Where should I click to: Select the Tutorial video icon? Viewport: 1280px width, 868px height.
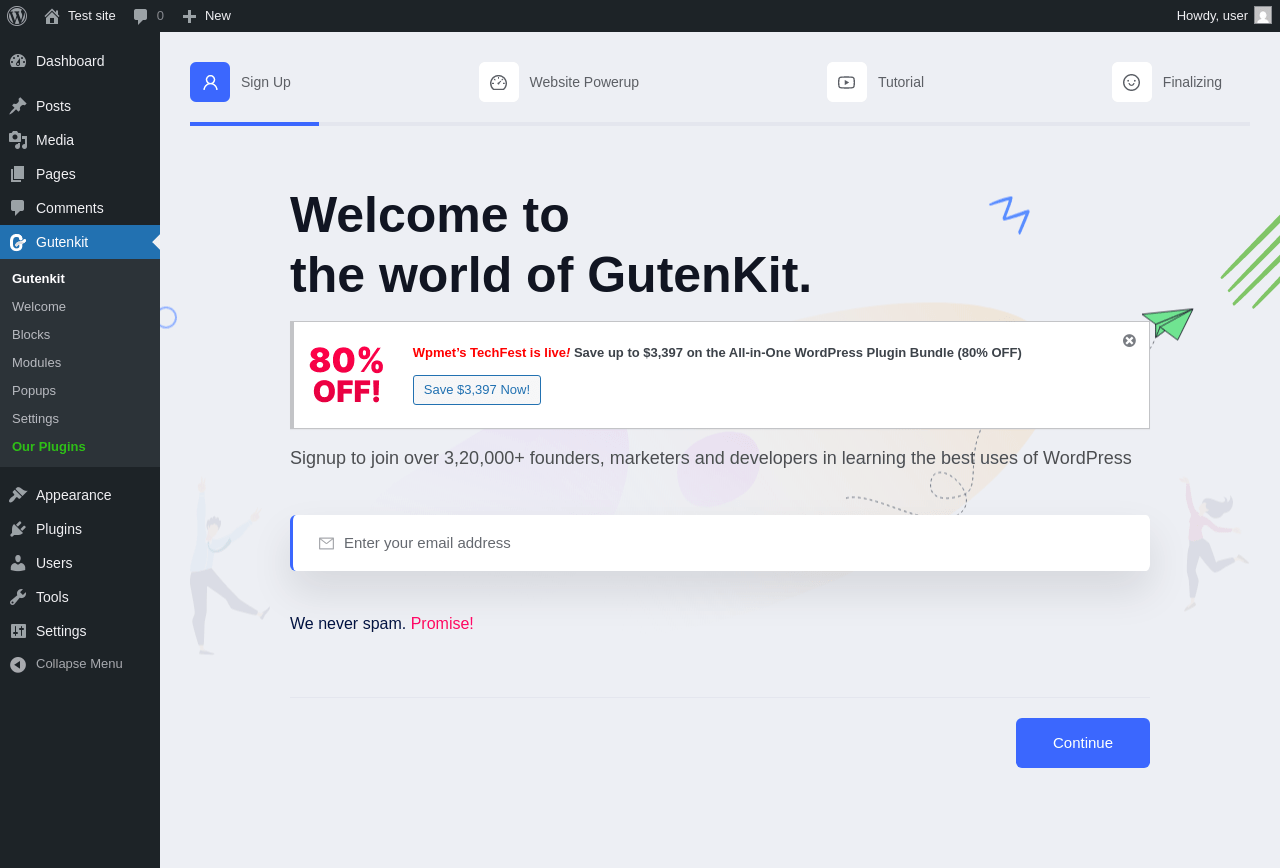click(x=847, y=82)
